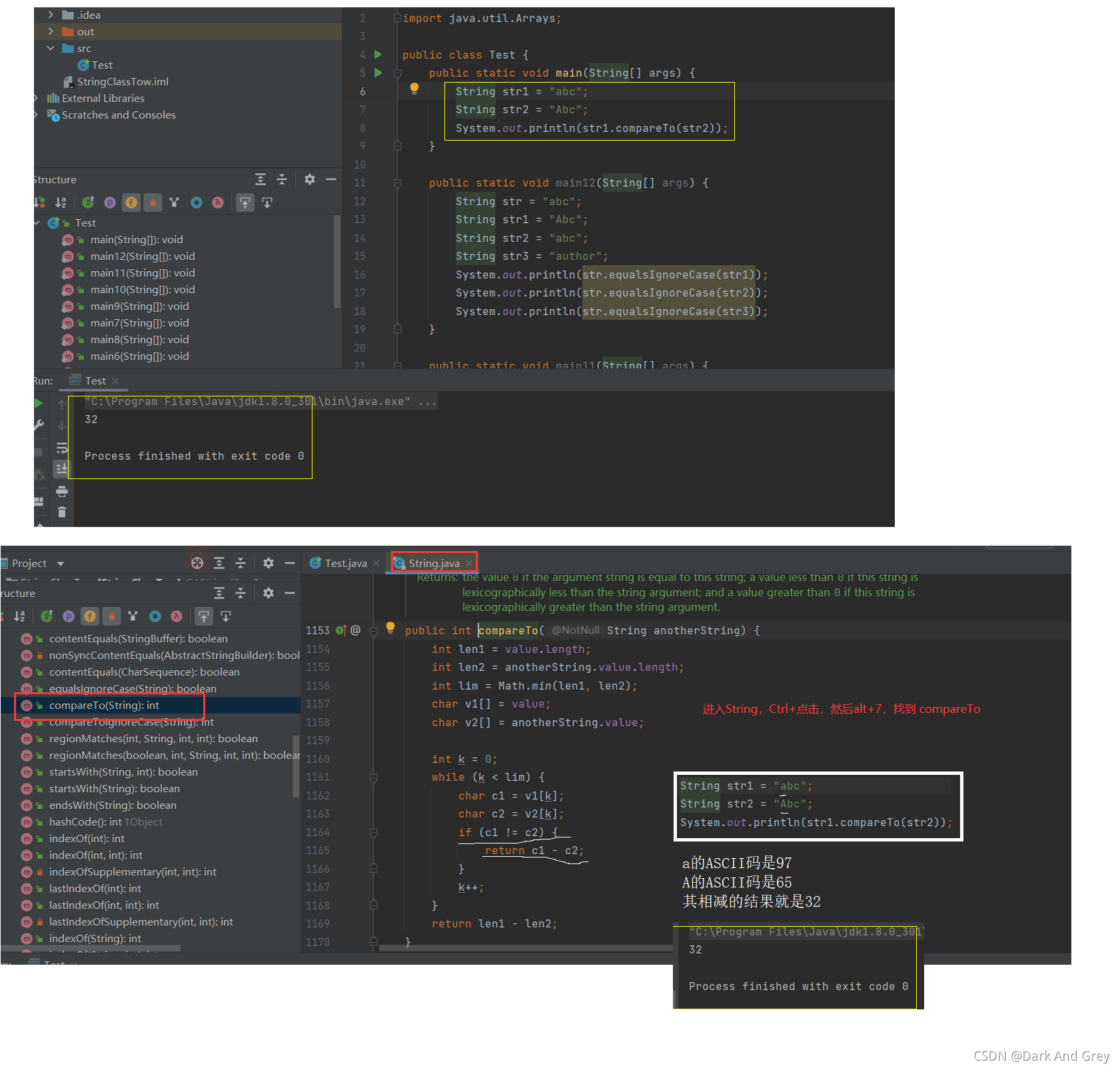Toggle Sort Alphabetically in top Structure toolbar
Viewport: 1120px width, 1070px height.
coord(61,203)
